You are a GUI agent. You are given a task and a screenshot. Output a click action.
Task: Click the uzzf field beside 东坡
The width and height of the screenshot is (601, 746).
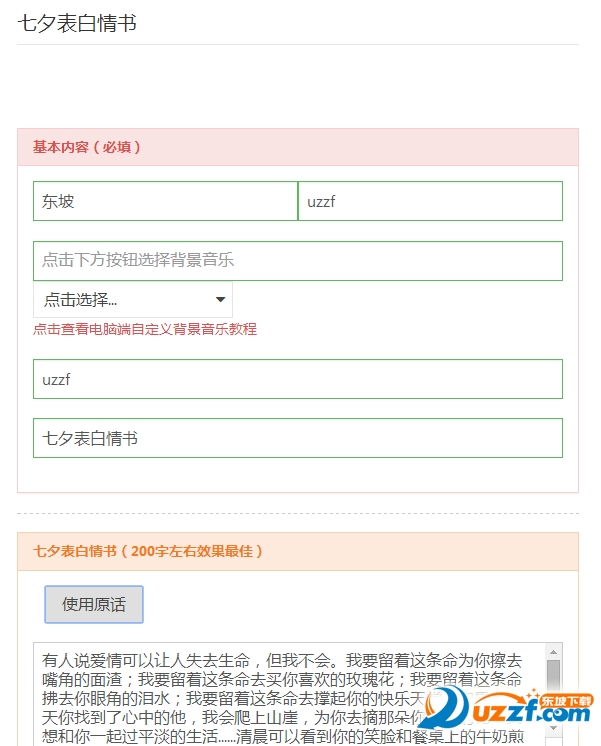click(x=430, y=201)
